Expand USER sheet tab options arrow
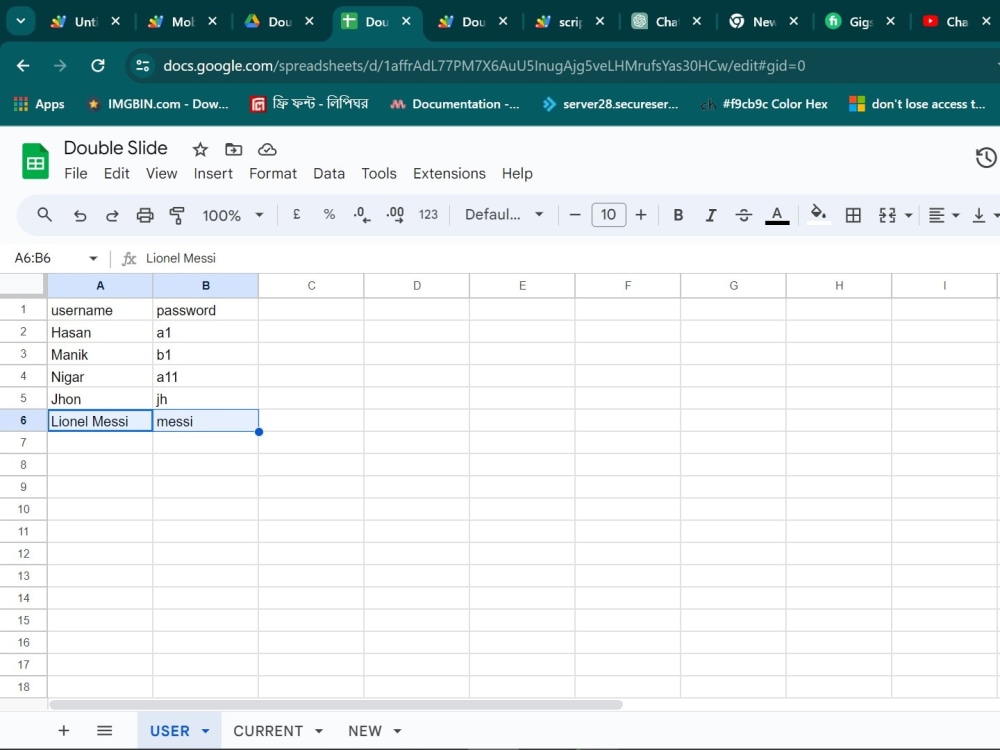The image size is (1000, 750). pyautogui.click(x=205, y=731)
